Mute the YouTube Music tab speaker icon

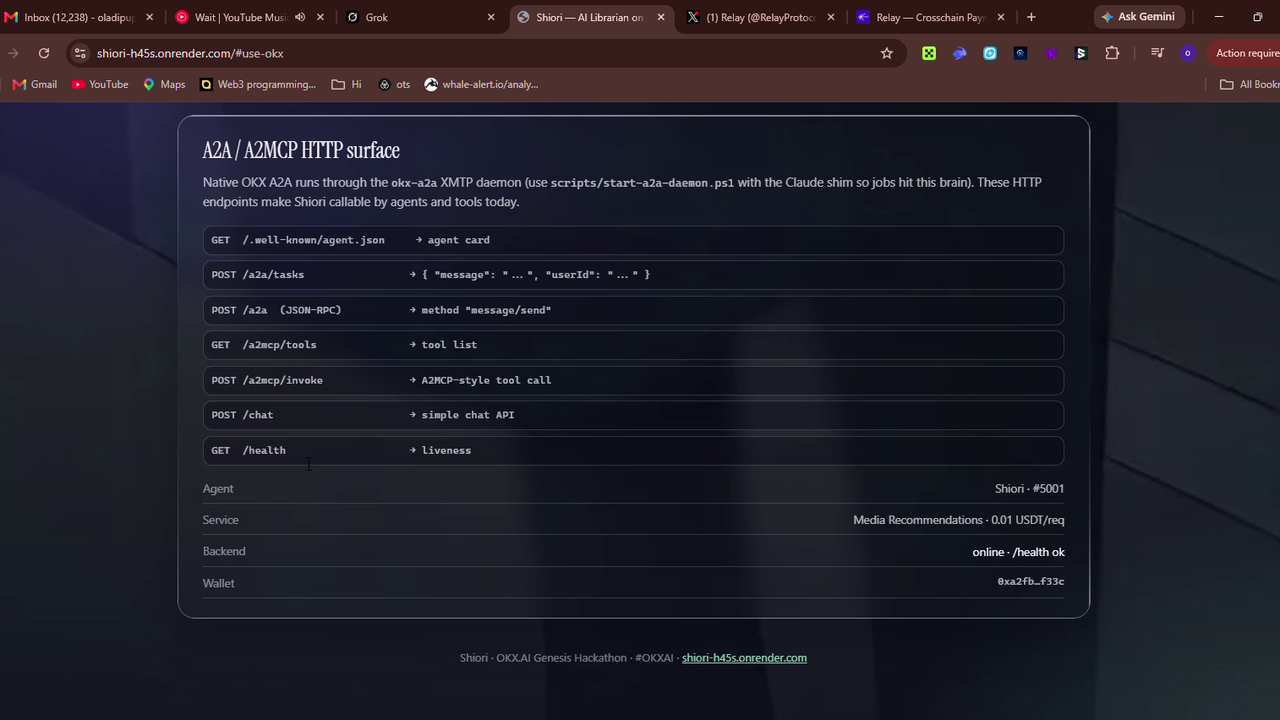(x=300, y=17)
